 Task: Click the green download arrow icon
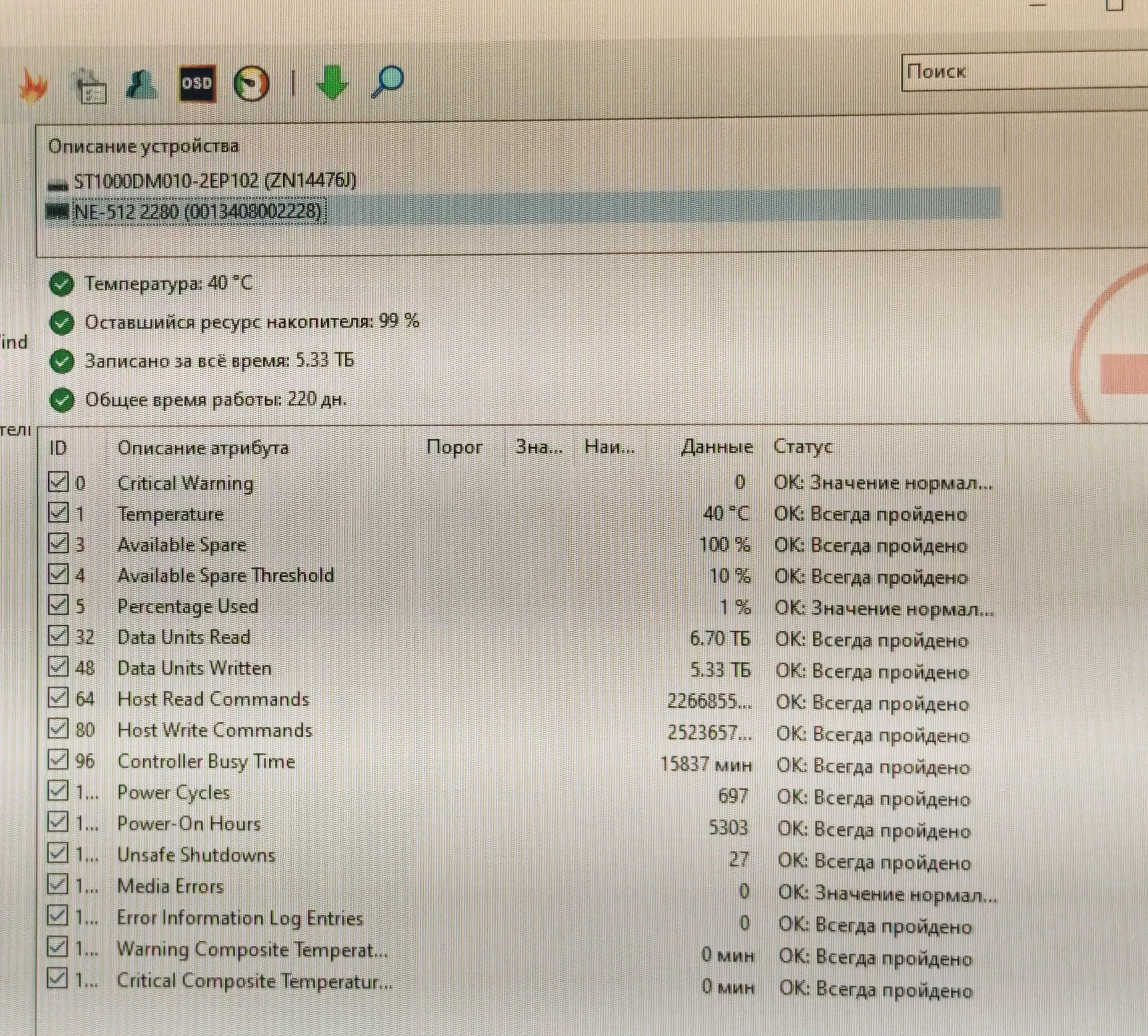[x=332, y=83]
